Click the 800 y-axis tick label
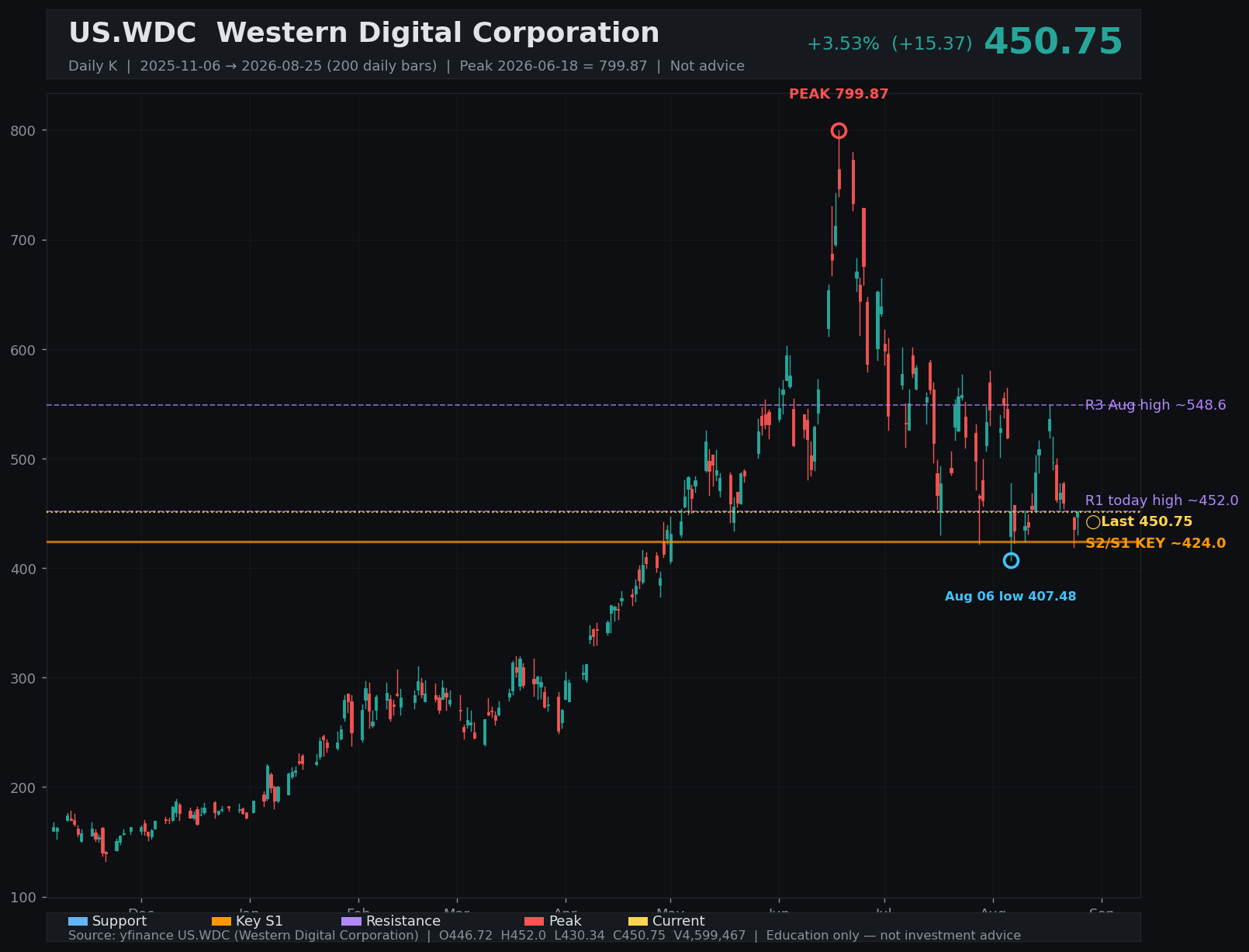Image resolution: width=1249 pixels, height=952 pixels. [22, 130]
